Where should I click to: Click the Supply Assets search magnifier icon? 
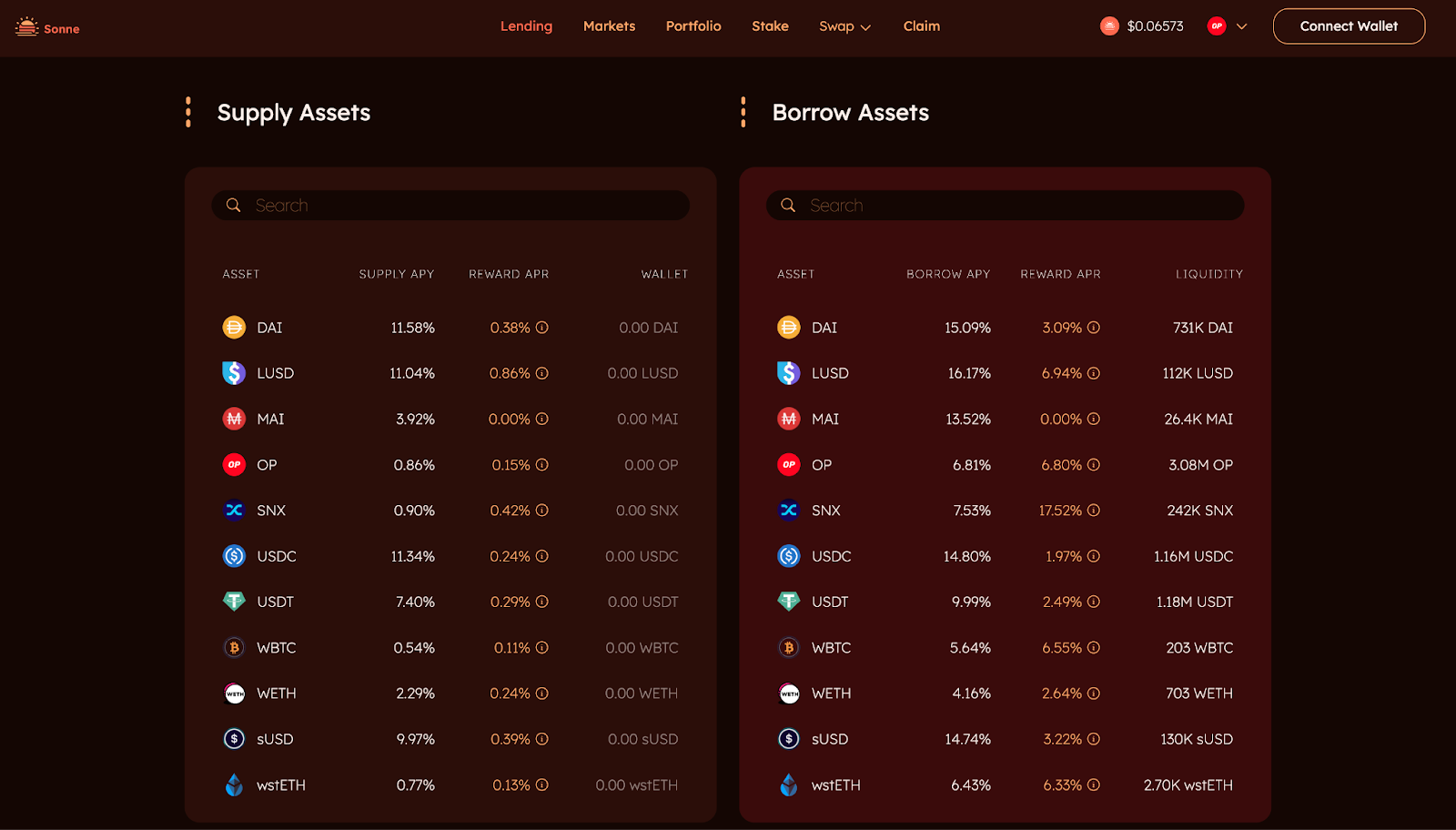coord(234,205)
